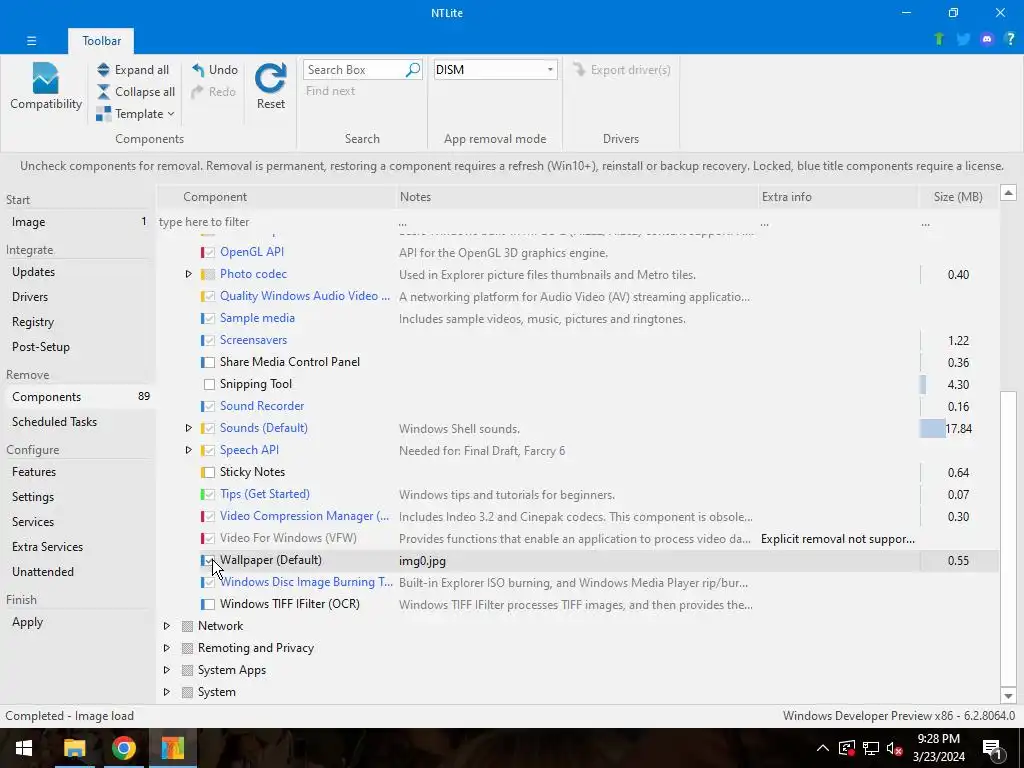Click Find next
The width and height of the screenshot is (1024, 768).
[330, 91]
